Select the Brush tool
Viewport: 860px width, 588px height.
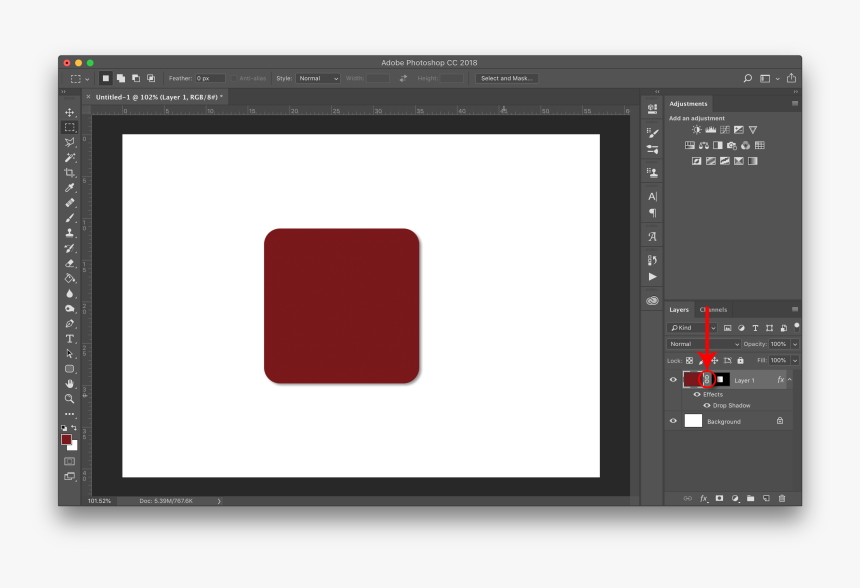(x=70, y=218)
